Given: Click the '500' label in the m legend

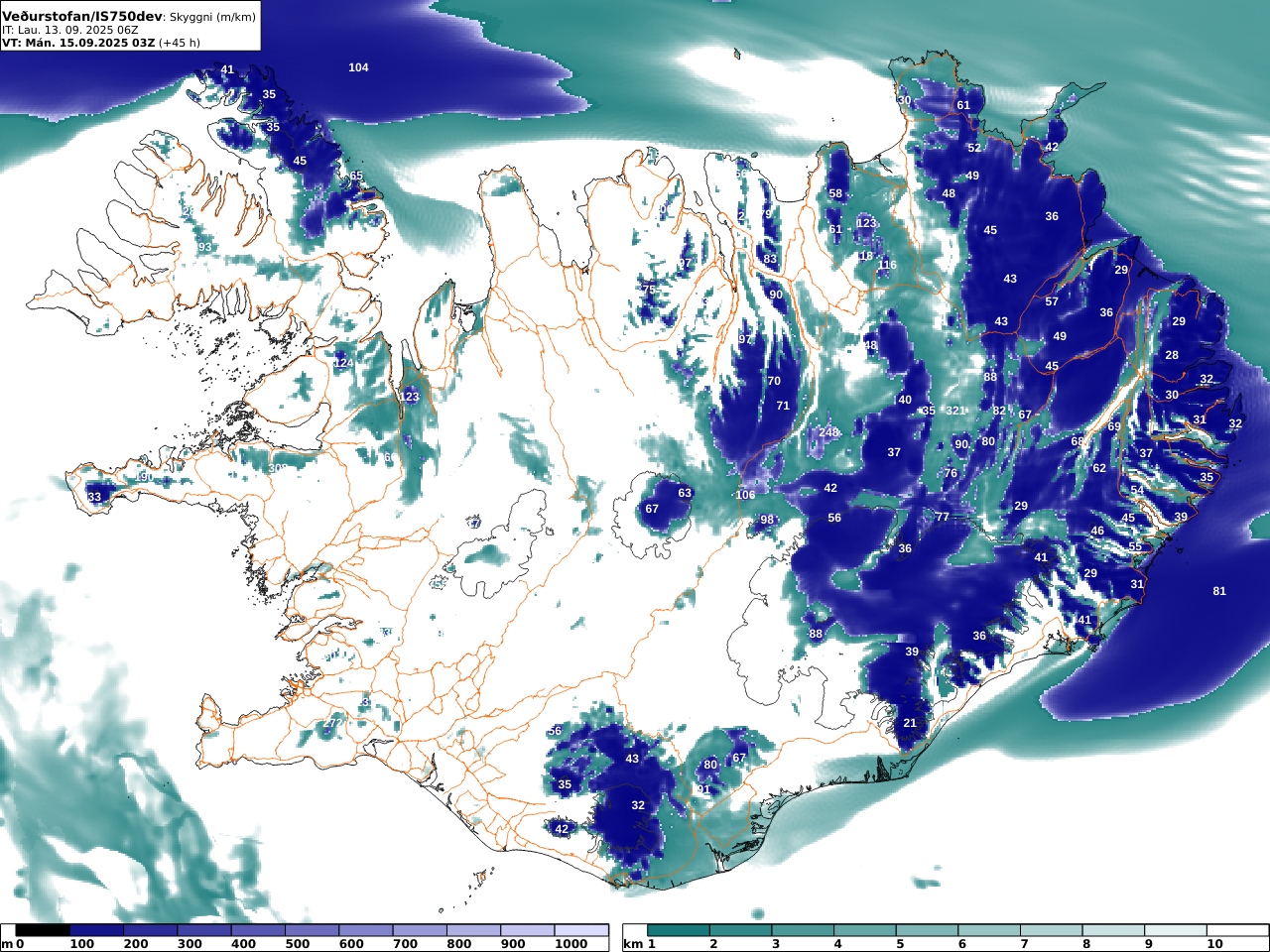Looking at the screenshot, I should click(298, 944).
